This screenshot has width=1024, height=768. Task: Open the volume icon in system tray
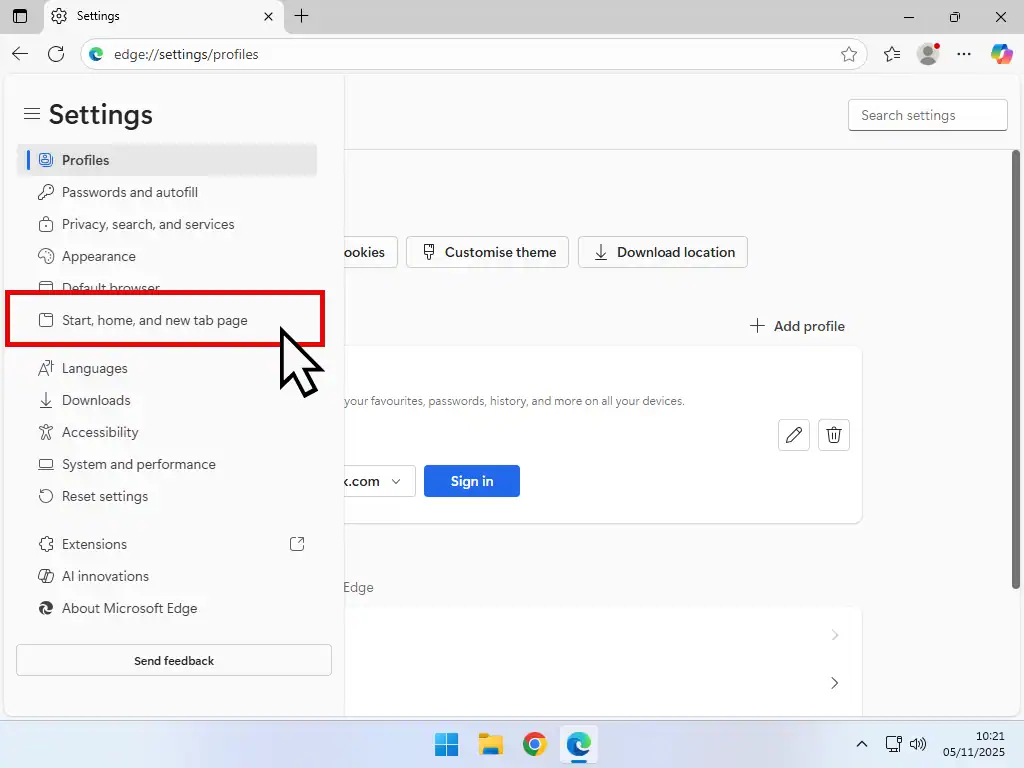point(917,744)
